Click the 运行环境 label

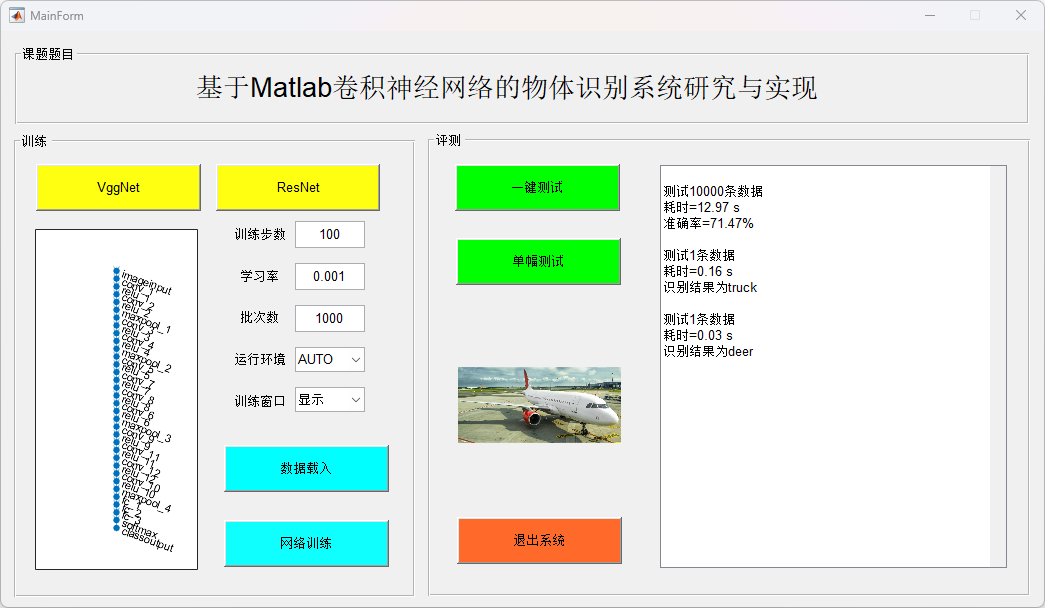pos(260,359)
